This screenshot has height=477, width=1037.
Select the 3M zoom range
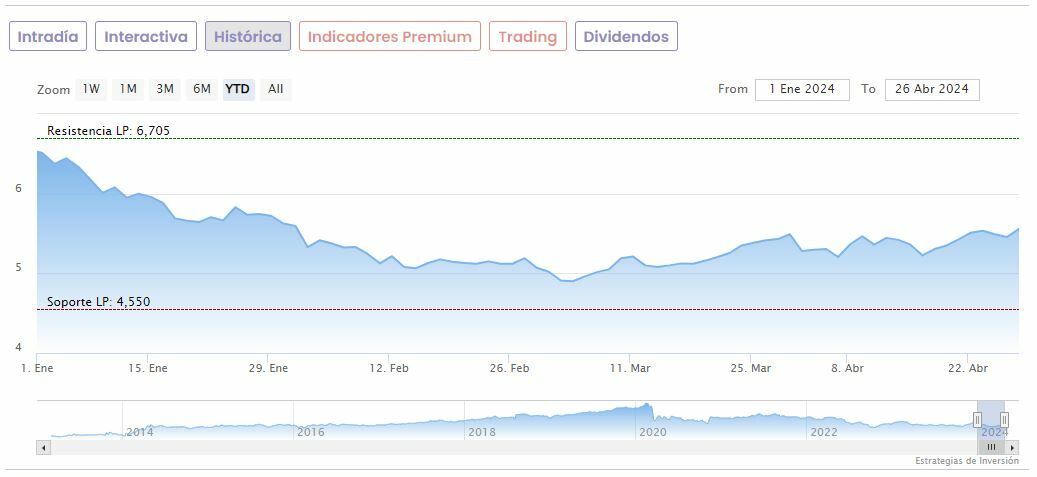(165, 89)
